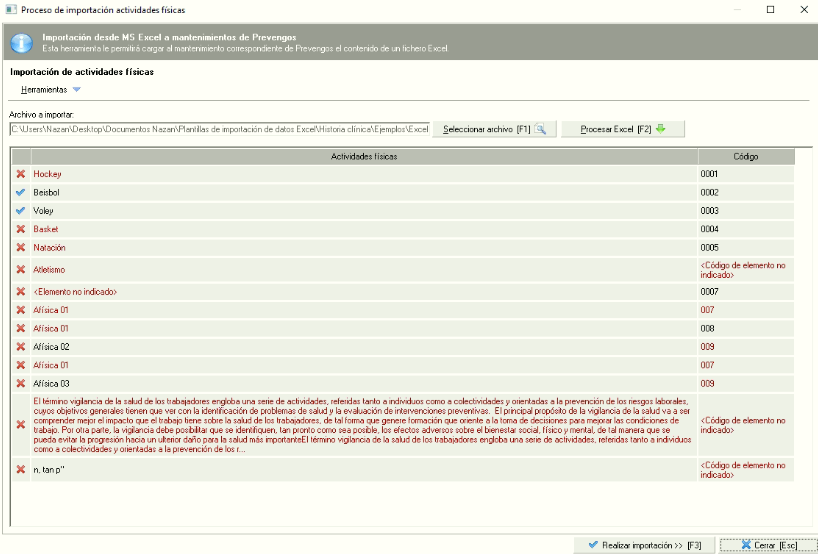
Task: Select the long vigilancia de la salud text row
Action: 364,424
